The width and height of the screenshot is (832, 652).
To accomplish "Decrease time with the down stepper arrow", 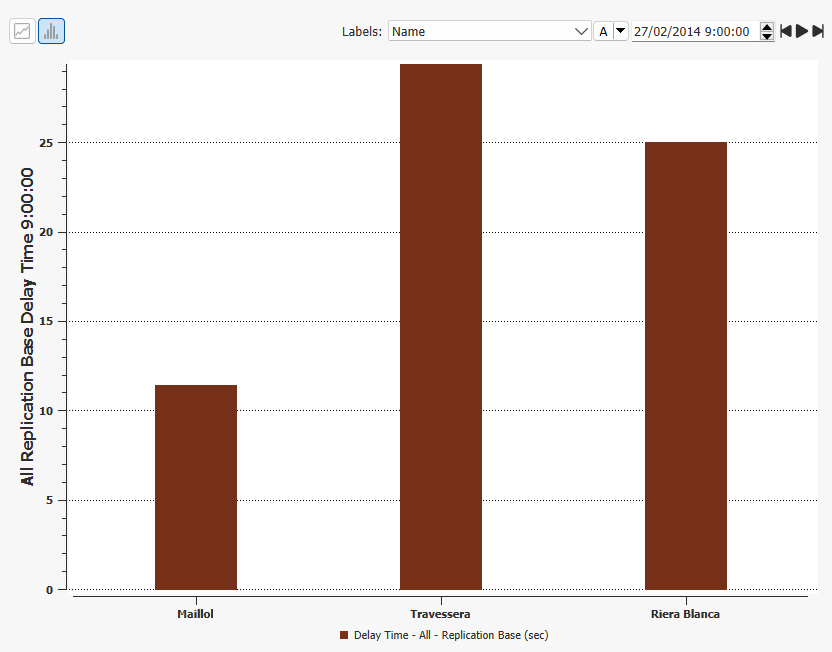I will point(767,36).
